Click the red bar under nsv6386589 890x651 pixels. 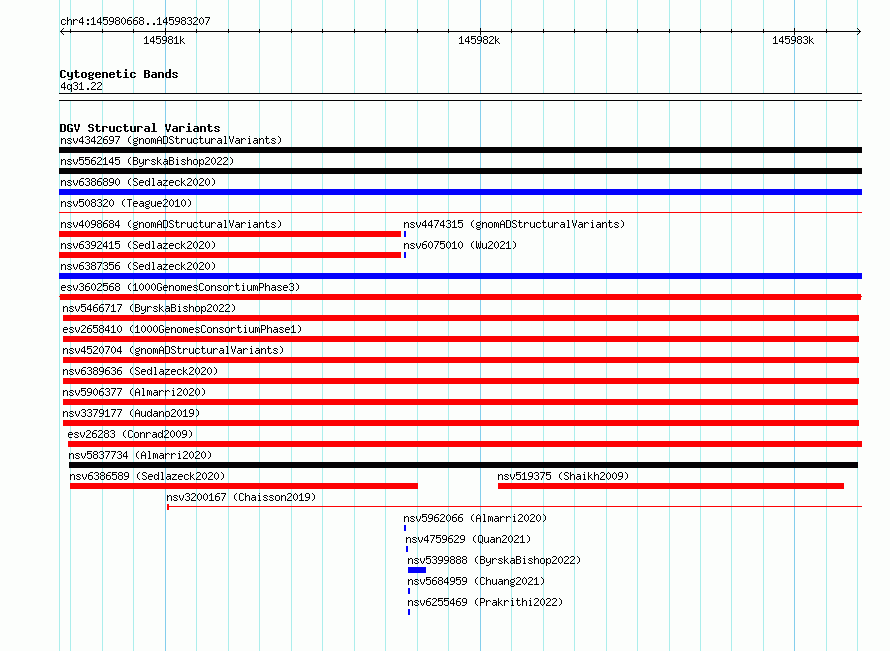click(x=244, y=486)
